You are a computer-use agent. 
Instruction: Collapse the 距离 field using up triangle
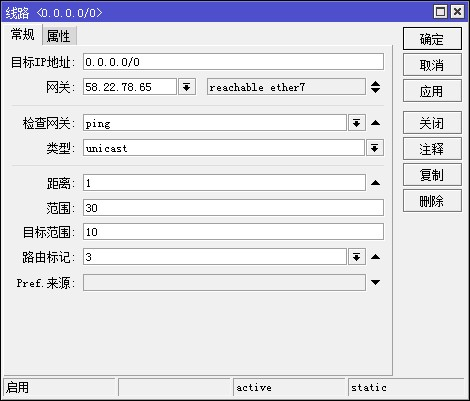point(375,183)
